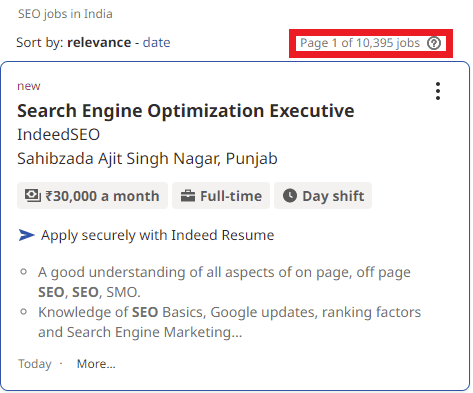Click the Apply with Indeed Resume arrow icon
Viewport: 473px width, 393px height.
[x=27, y=235]
